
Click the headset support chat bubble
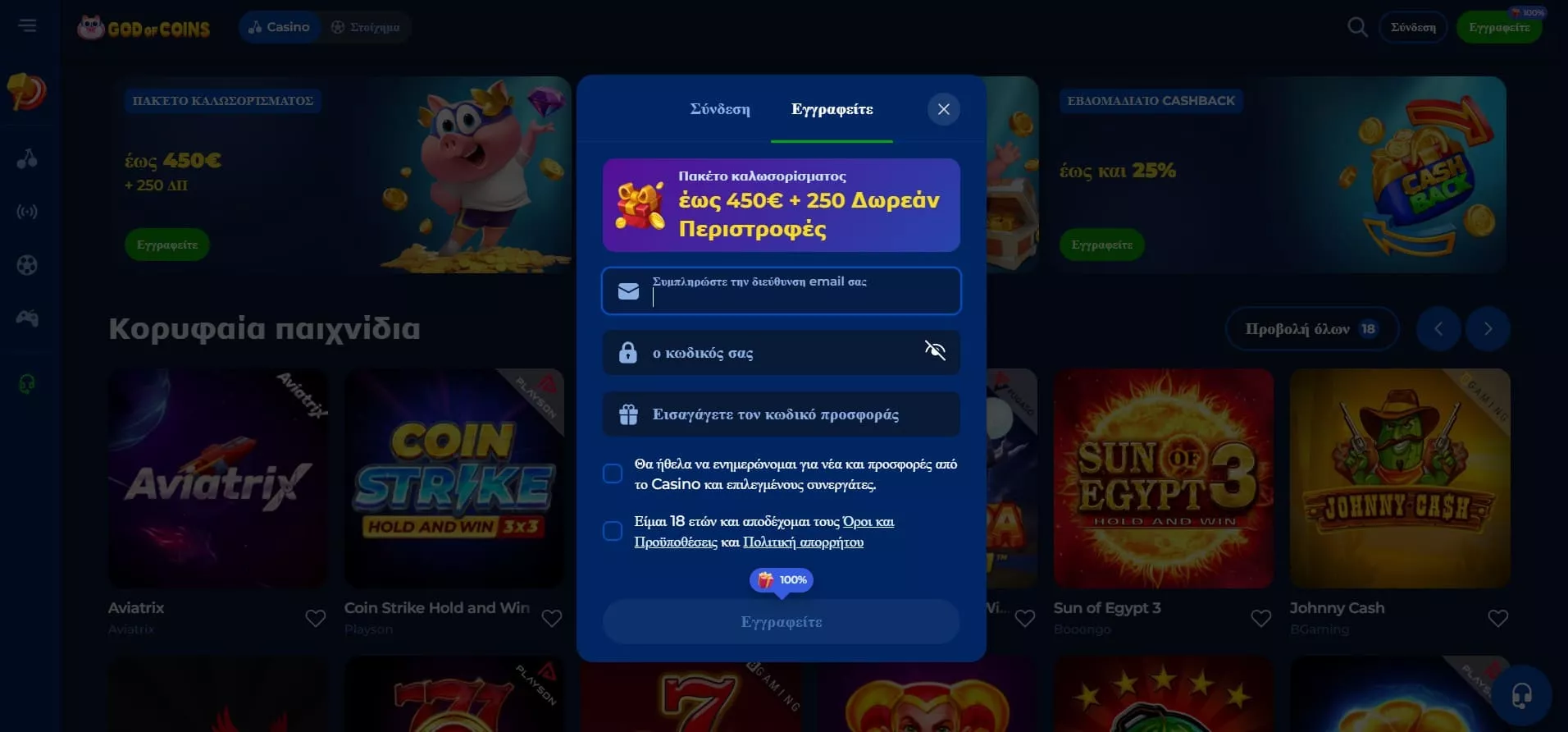click(1521, 696)
